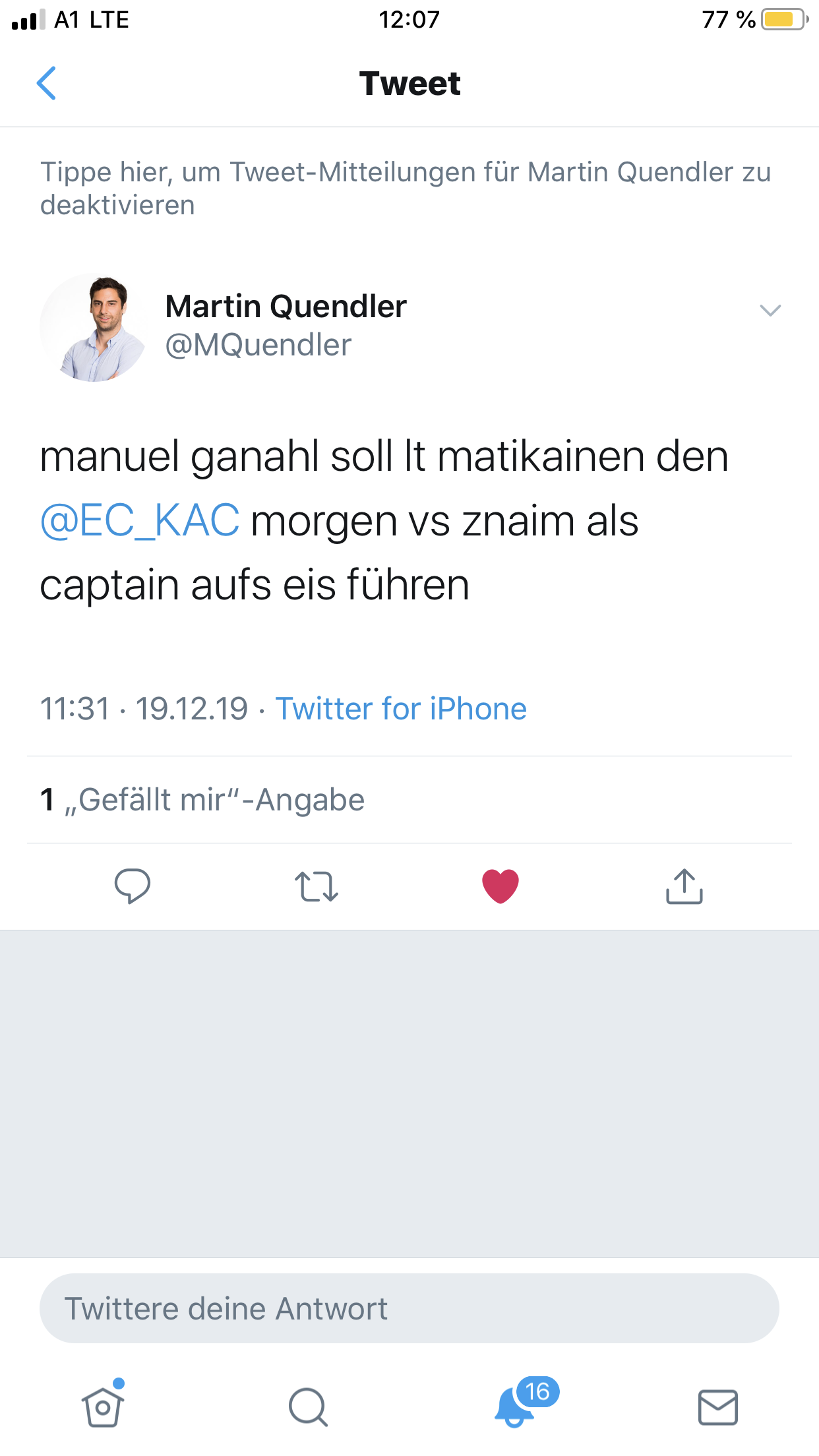Tap the retweet arrows icon
Viewport: 819px width, 1456px height.
pos(317,886)
